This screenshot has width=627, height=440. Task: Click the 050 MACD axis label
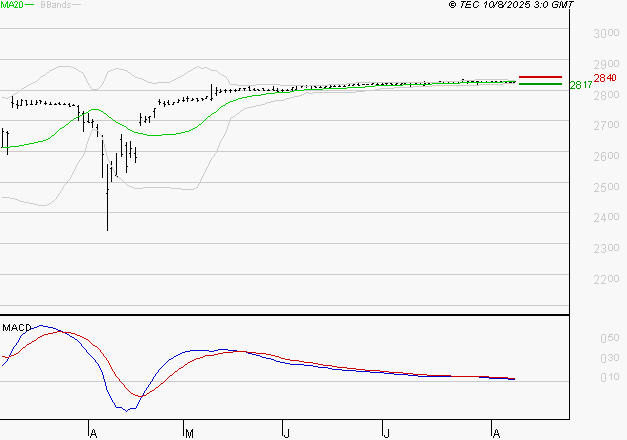[x=610, y=338]
